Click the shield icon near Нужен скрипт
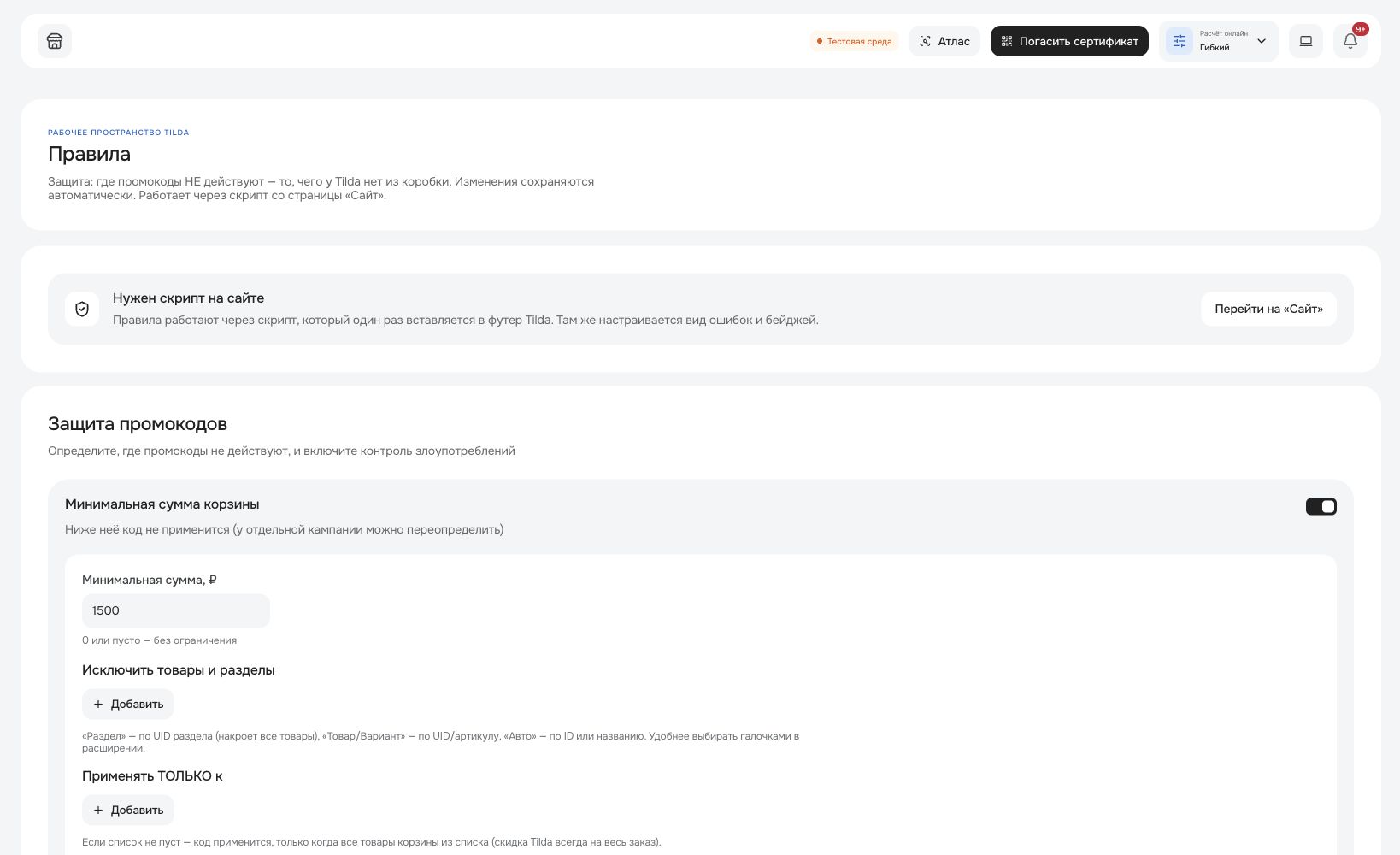Image resolution: width=1400 pixels, height=855 pixels. coord(82,309)
